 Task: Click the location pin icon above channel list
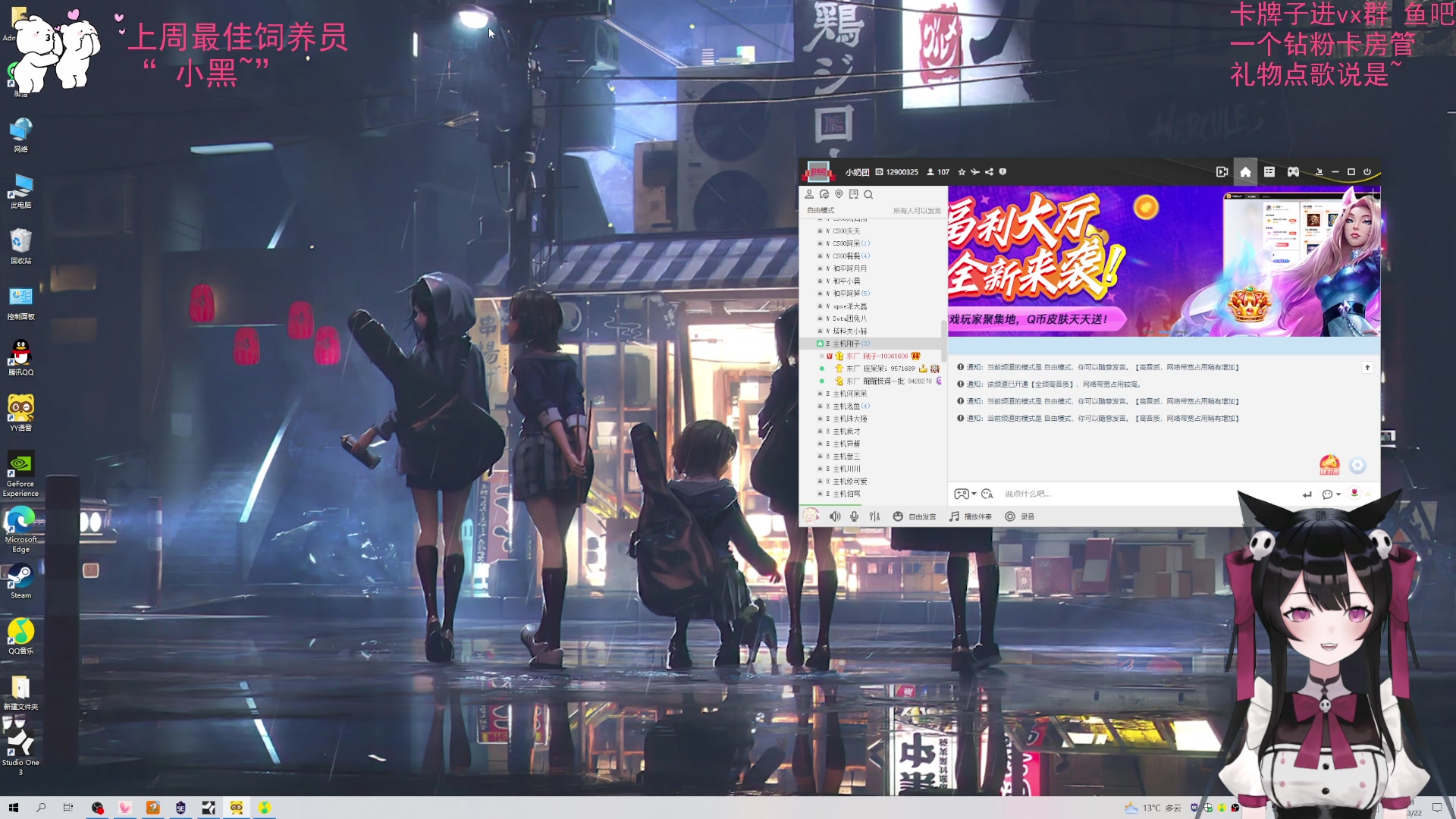(x=839, y=194)
